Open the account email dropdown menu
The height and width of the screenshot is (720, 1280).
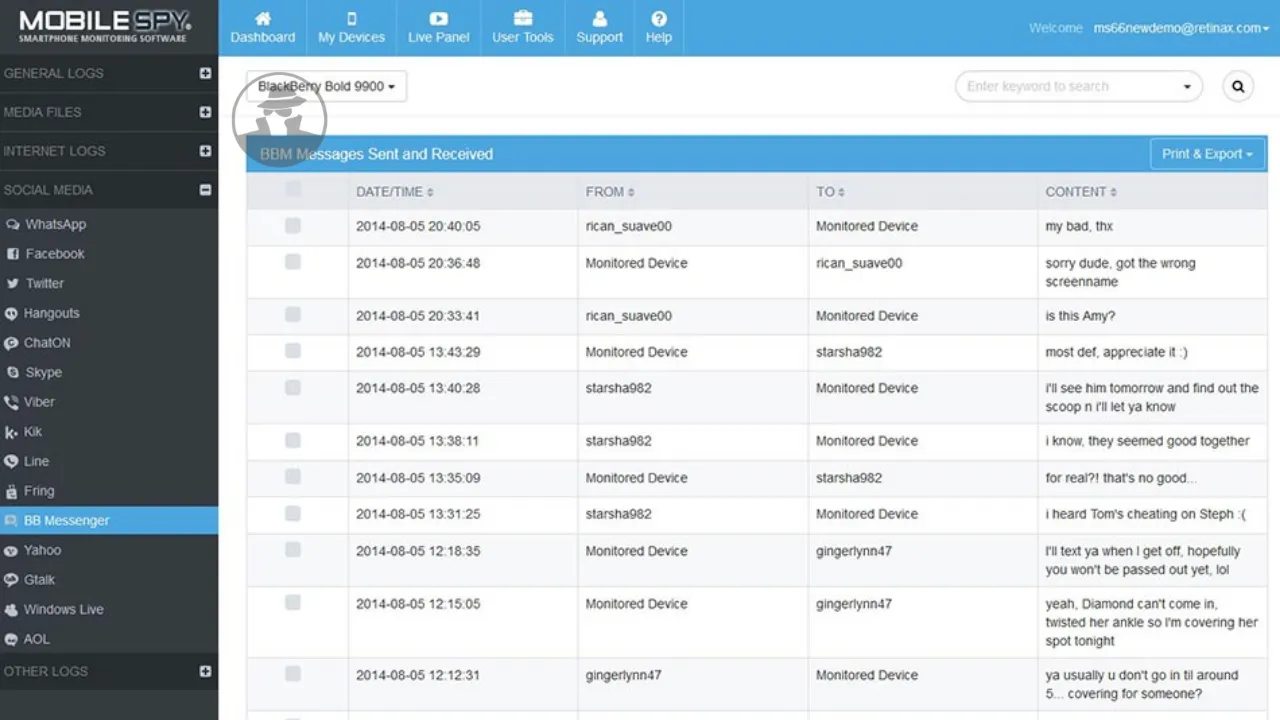(x=1181, y=28)
